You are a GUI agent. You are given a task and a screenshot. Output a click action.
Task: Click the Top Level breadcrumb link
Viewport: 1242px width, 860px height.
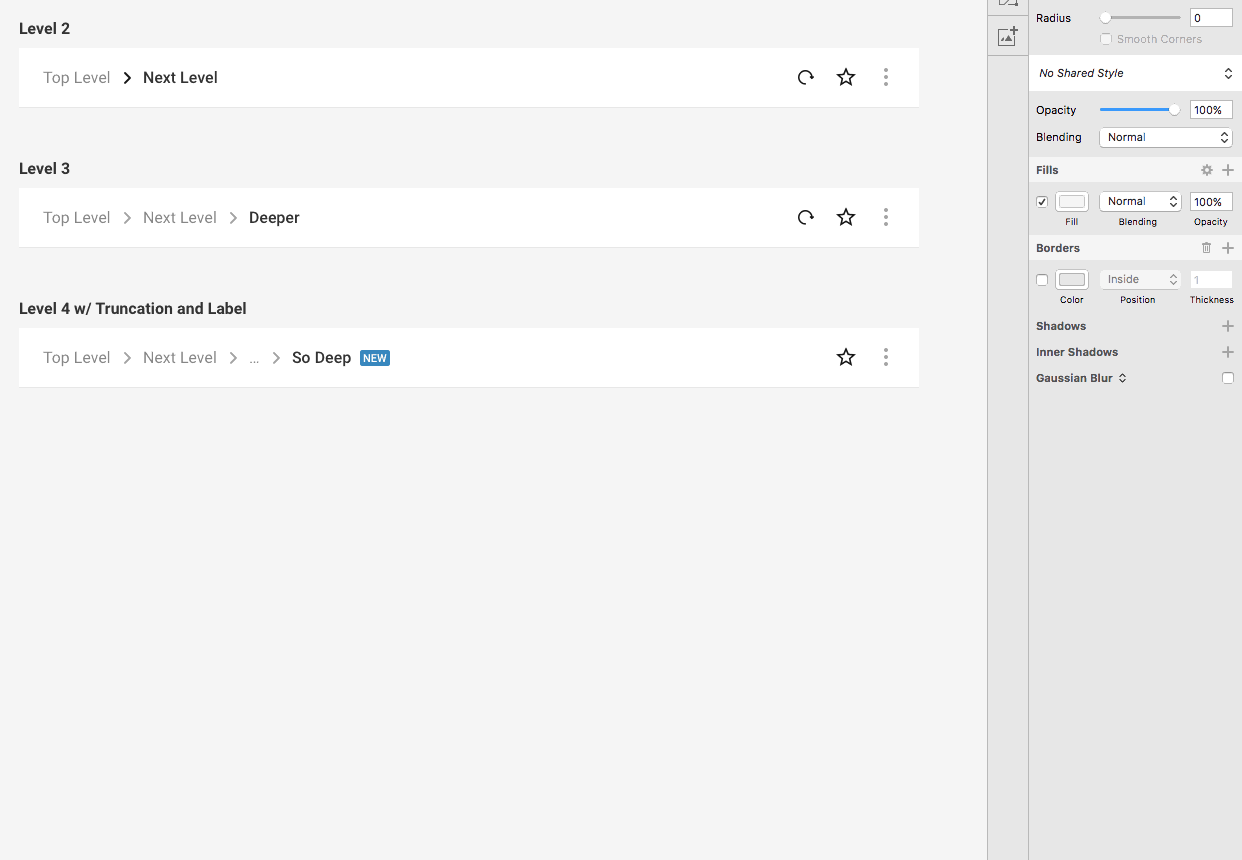click(76, 77)
